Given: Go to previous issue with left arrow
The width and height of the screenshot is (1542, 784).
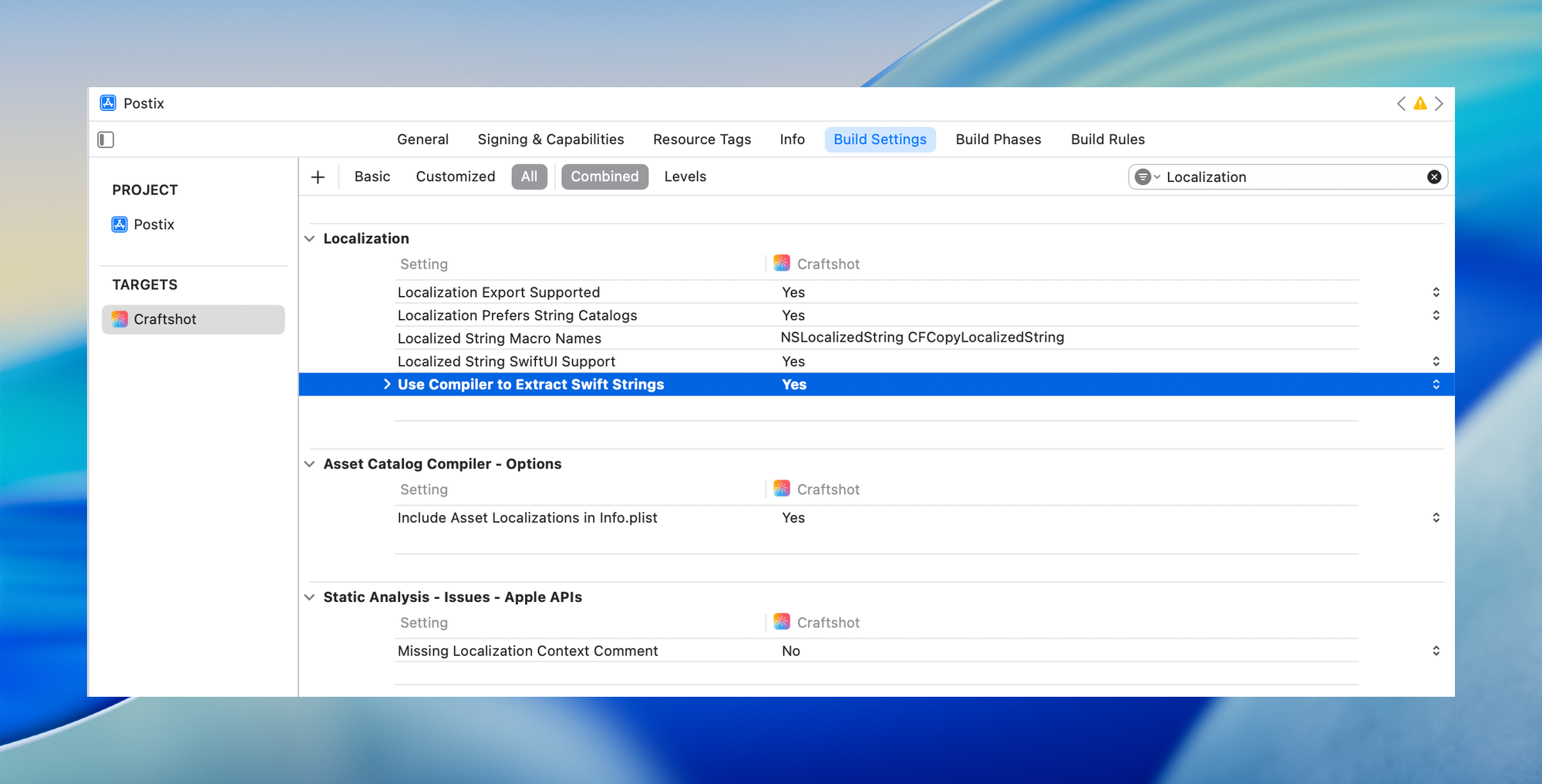Looking at the screenshot, I should pyautogui.click(x=1401, y=103).
